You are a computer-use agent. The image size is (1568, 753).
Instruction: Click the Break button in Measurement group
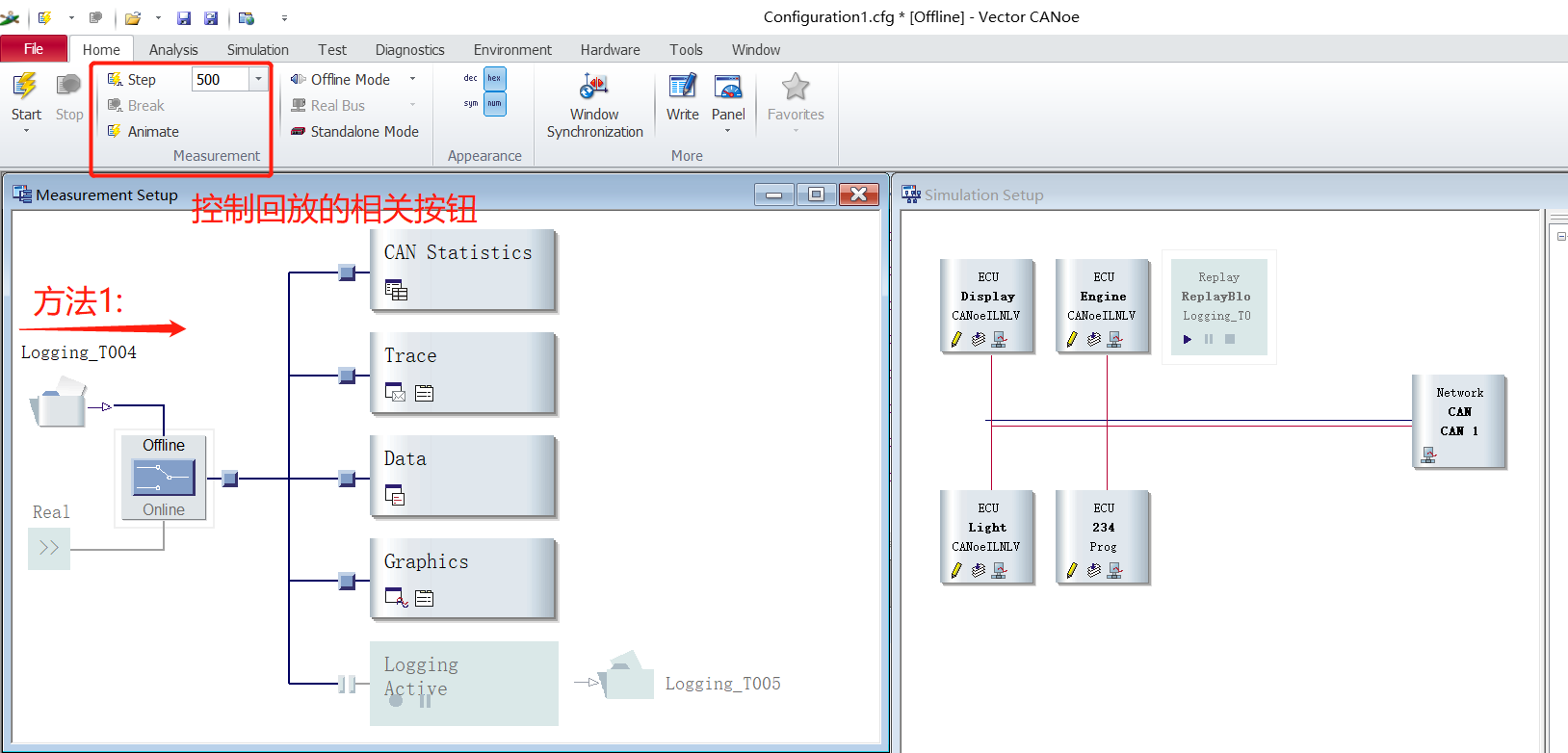(136, 105)
